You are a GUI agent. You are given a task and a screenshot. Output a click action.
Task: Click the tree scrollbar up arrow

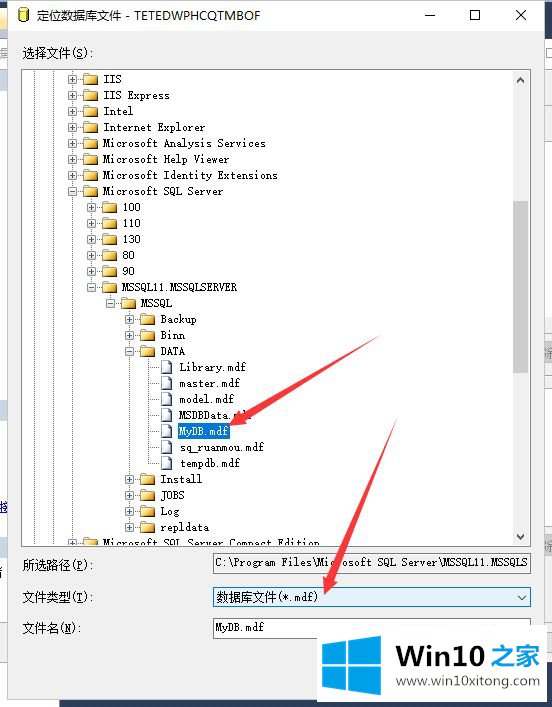pos(520,81)
